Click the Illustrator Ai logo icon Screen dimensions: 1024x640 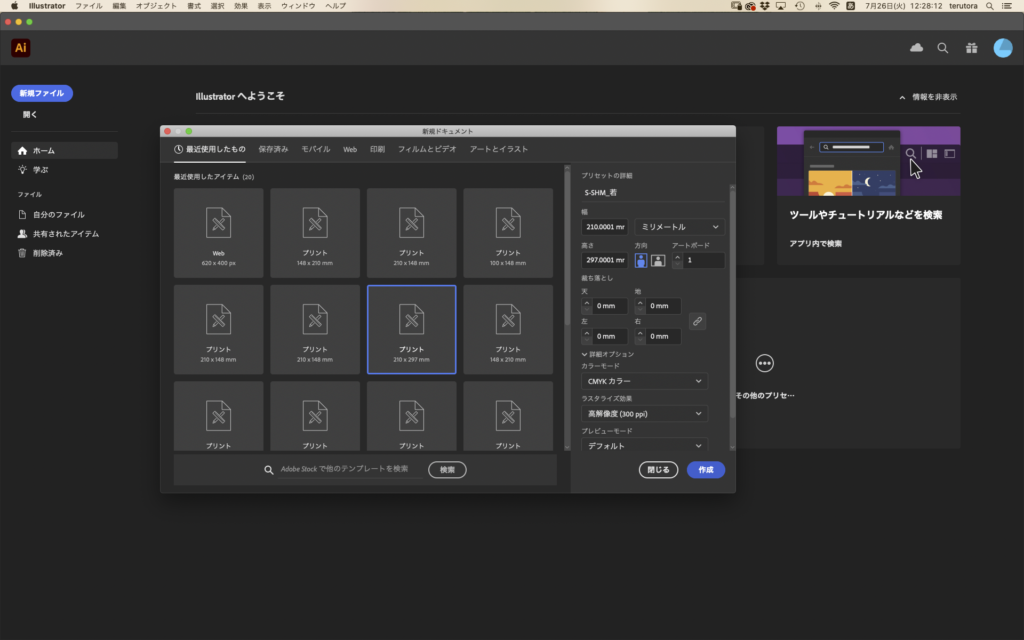[x=21, y=48]
